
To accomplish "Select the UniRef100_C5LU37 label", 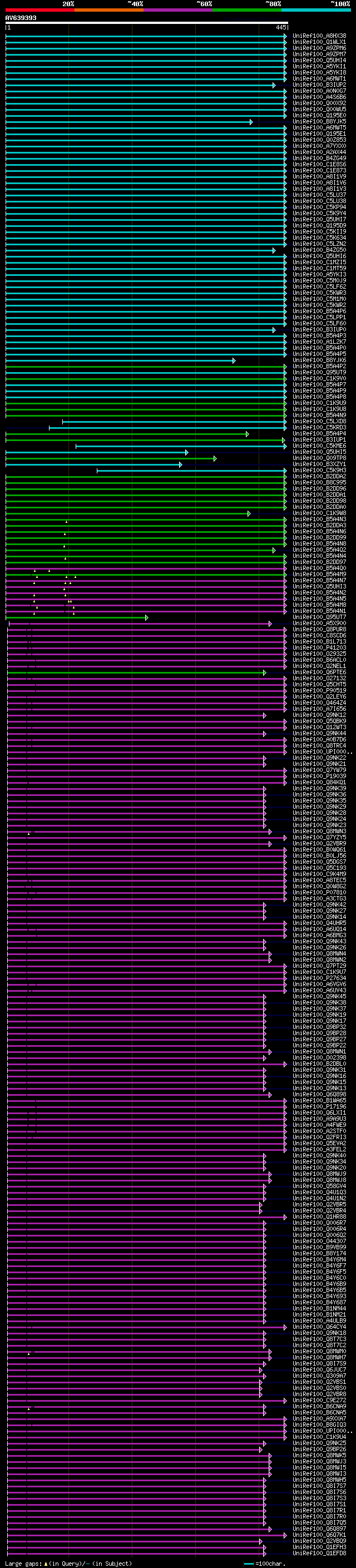I will click(319, 195).
